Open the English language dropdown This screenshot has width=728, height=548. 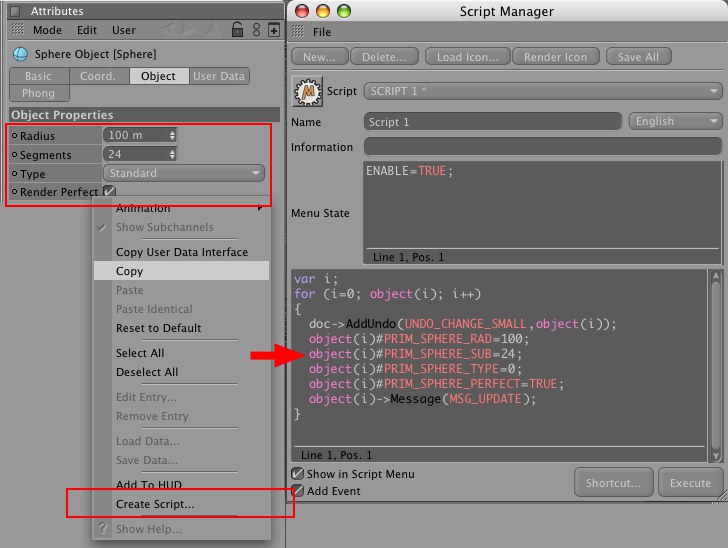point(675,121)
